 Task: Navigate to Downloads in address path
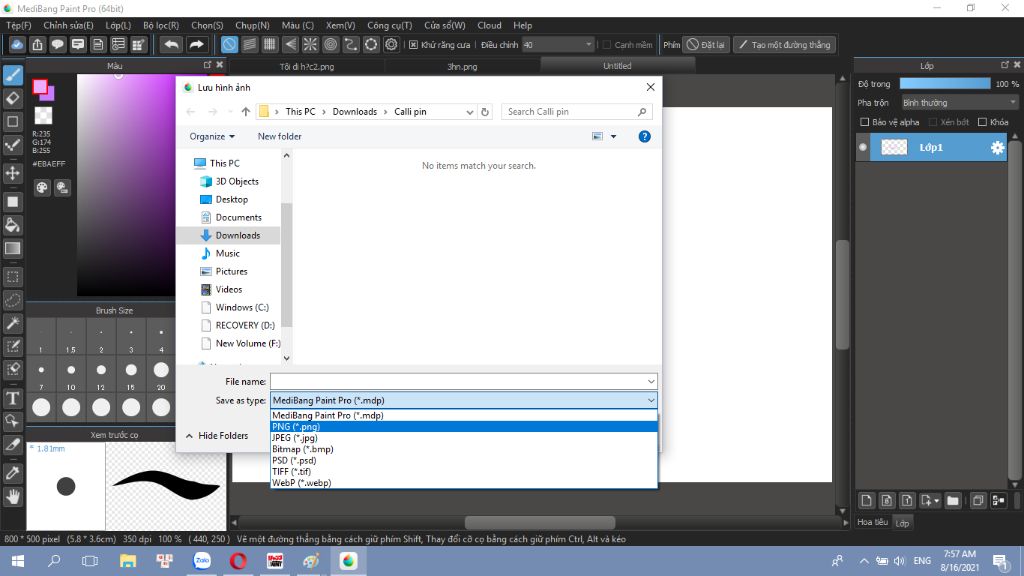tap(355, 112)
